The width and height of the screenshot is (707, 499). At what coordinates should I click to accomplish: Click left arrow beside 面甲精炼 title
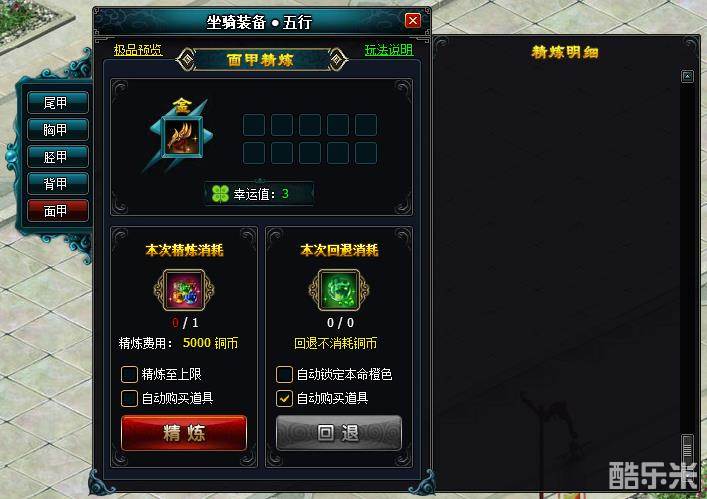coord(186,59)
